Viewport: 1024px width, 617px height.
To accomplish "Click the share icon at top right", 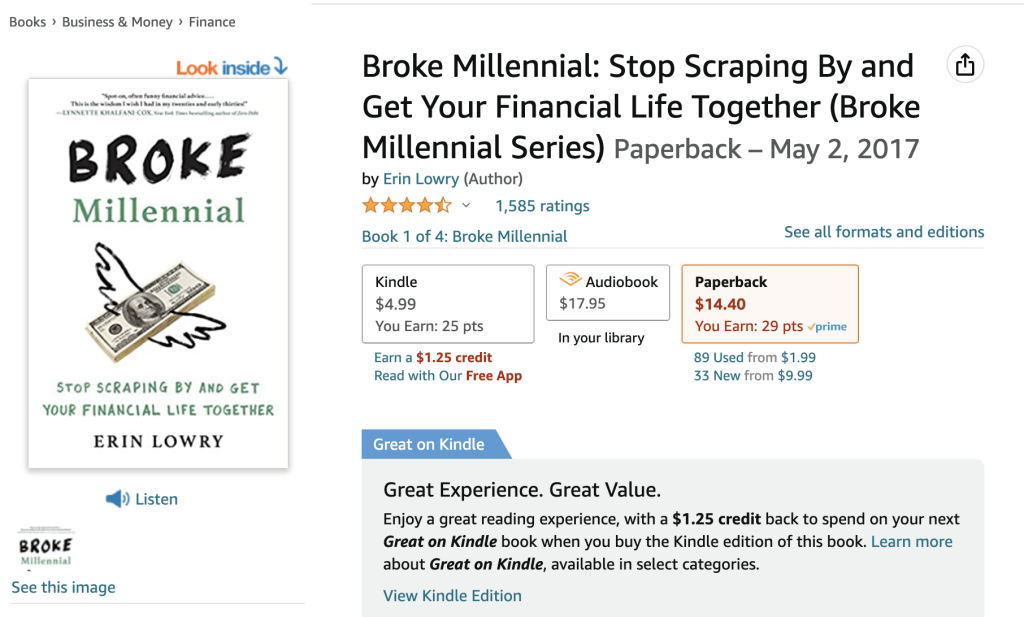I will [964, 64].
